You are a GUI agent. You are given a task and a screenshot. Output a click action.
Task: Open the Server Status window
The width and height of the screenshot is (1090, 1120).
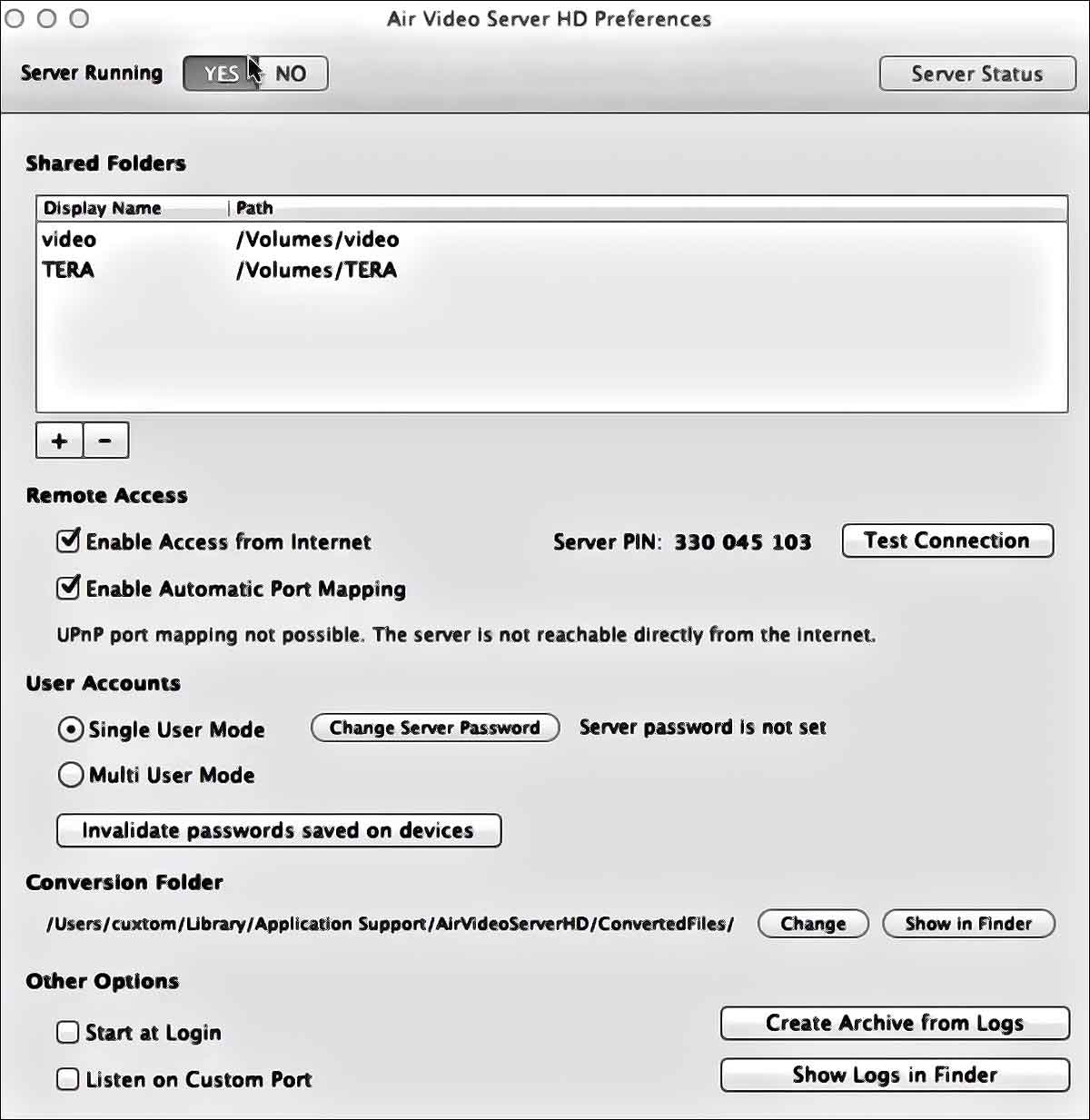977,74
